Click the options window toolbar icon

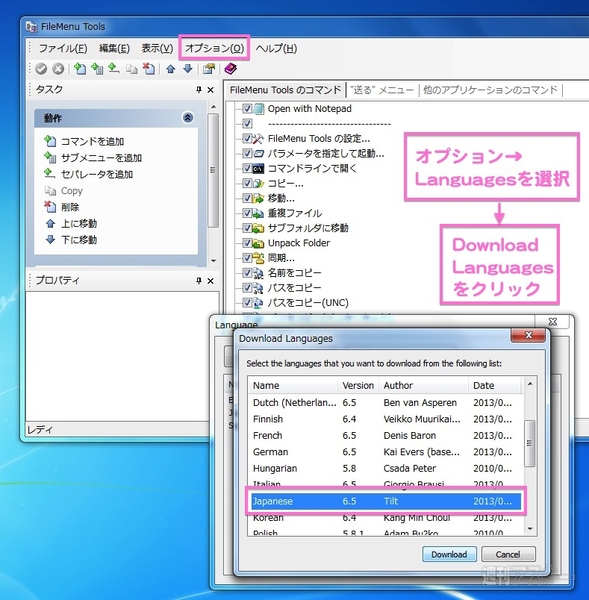[209, 69]
